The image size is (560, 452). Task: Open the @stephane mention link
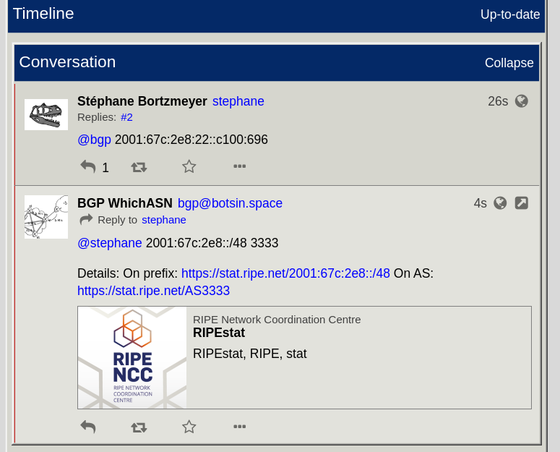110,243
